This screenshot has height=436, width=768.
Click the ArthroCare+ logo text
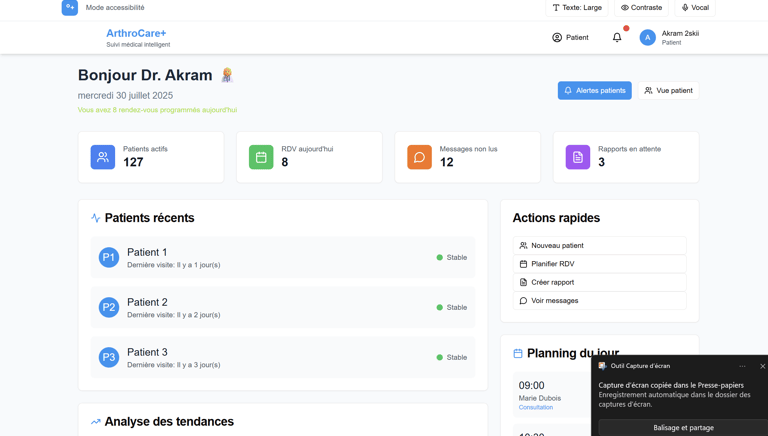click(136, 33)
